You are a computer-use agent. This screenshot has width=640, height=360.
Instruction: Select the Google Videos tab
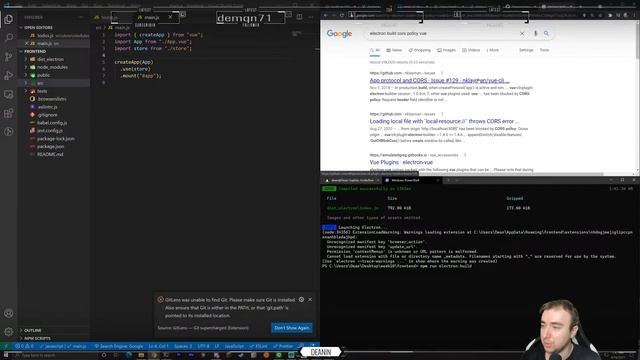[471, 50]
